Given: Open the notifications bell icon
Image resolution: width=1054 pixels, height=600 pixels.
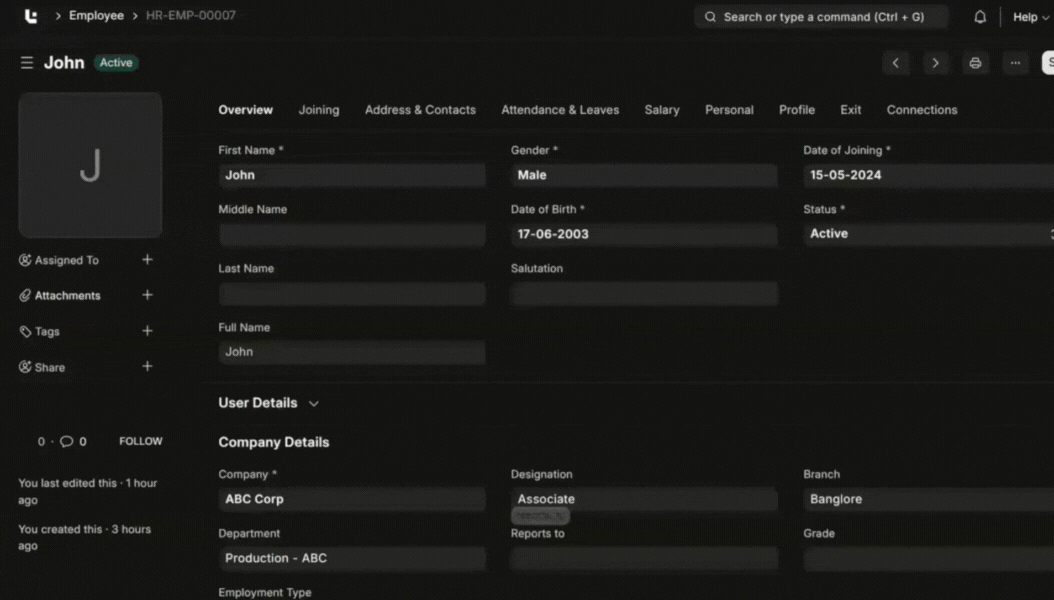Looking at the screenshot, I should [x=979, y=17].
